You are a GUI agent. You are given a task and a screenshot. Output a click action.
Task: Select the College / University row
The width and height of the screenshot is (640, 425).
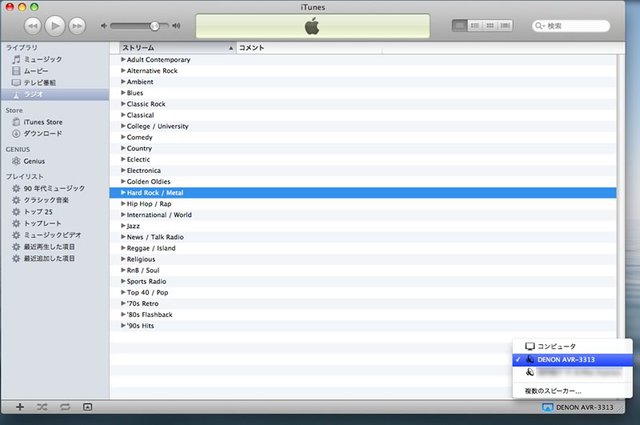coord(363,126)
